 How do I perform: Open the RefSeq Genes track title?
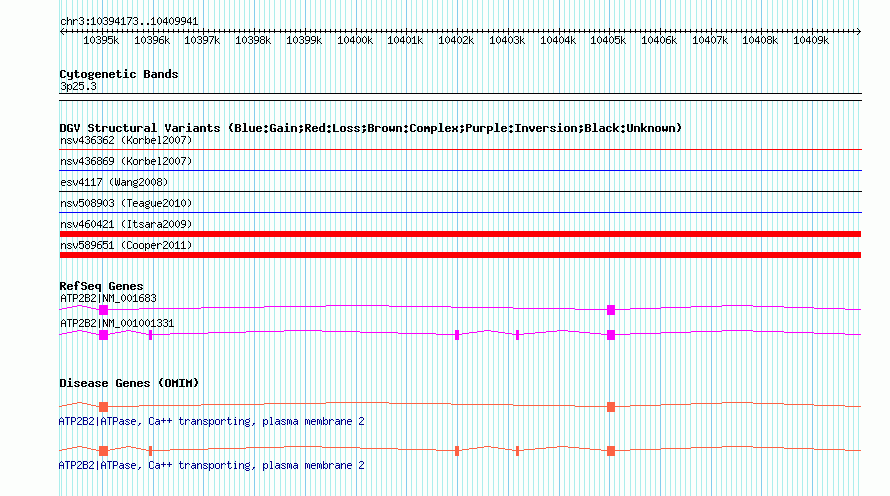101,286
